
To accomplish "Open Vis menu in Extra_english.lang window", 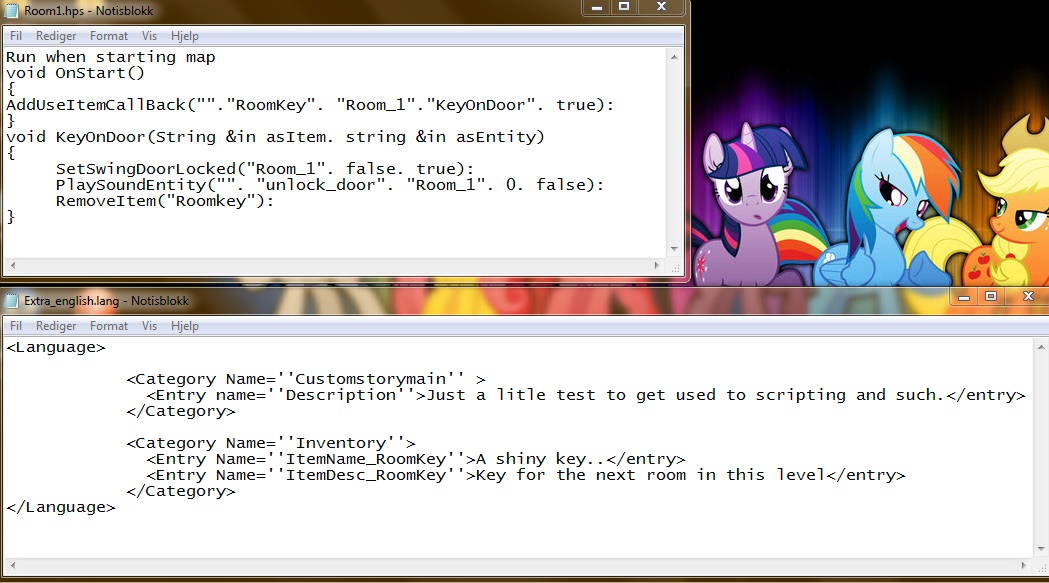I will [x=149, y=326].
